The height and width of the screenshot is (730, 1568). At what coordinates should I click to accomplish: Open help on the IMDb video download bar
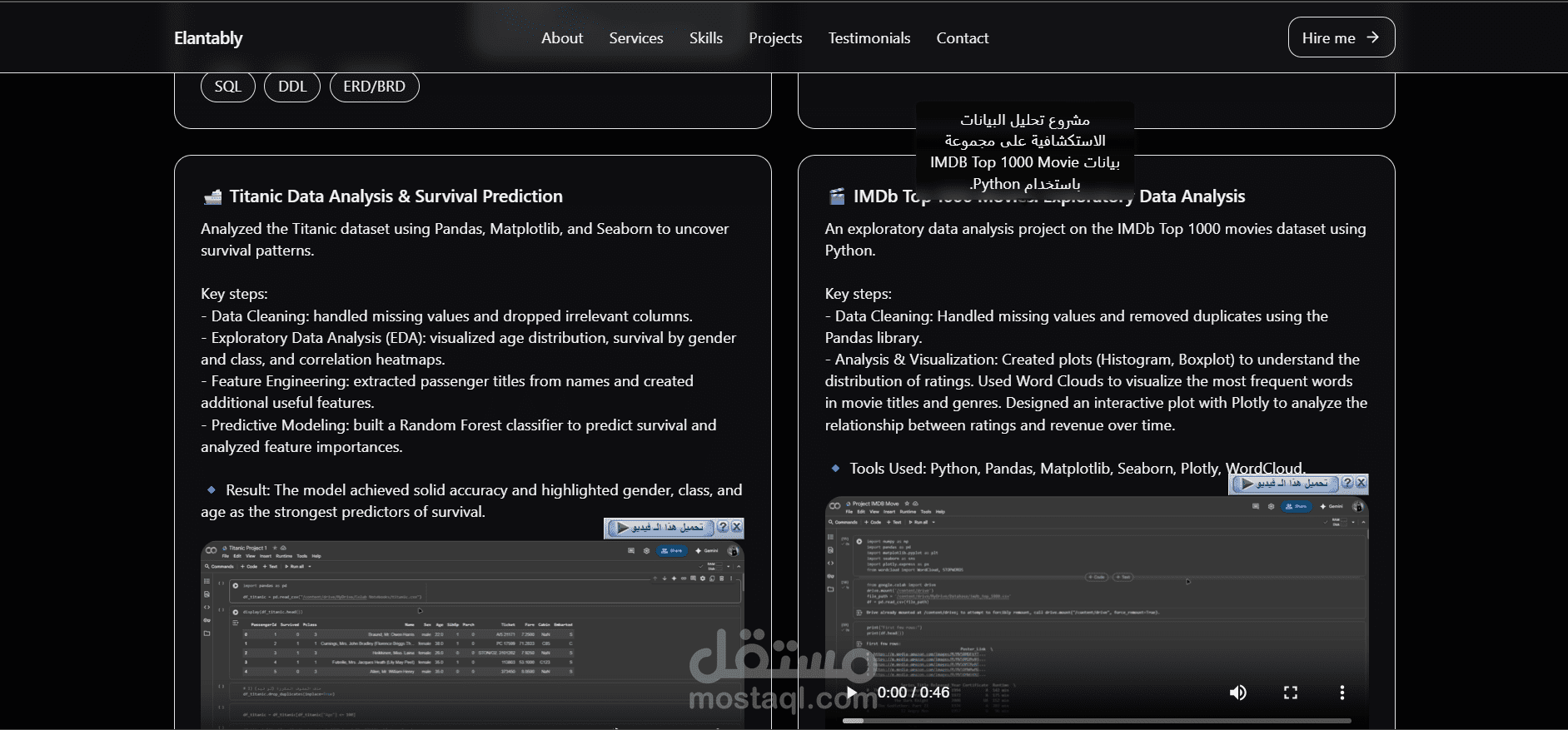tap(1347, 483)
